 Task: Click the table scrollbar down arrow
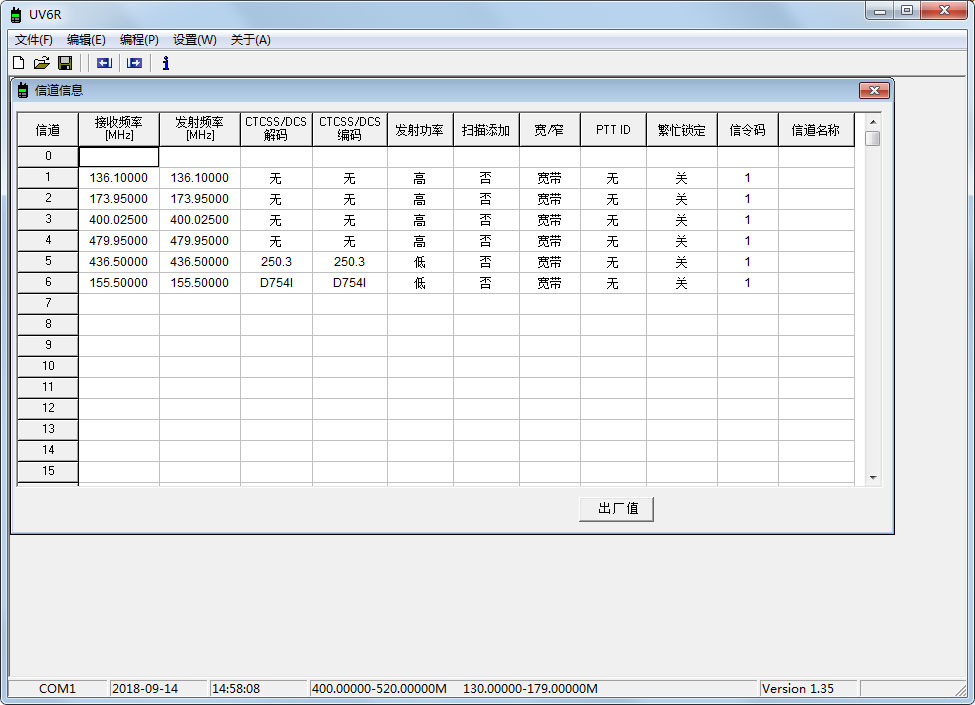pos(873,477)
